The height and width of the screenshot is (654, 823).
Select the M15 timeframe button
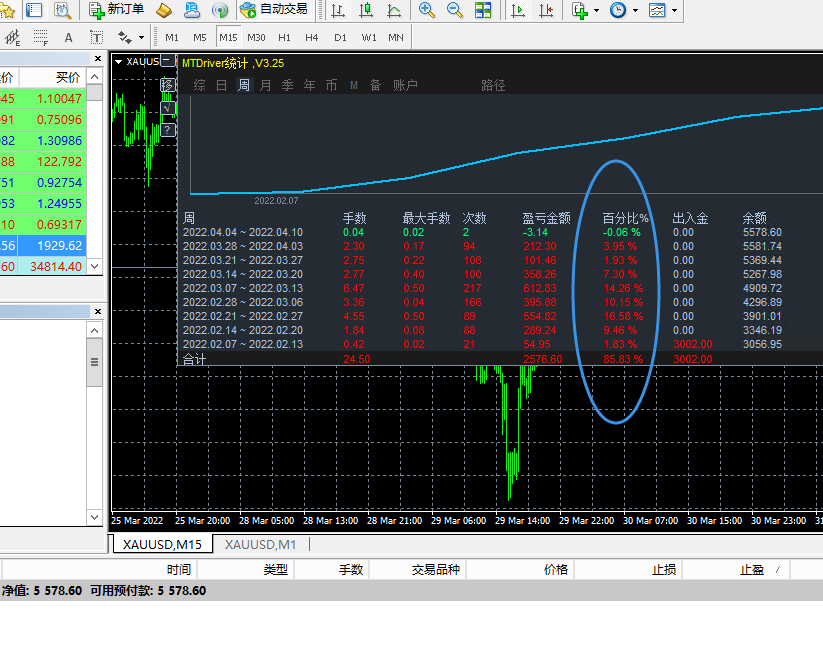tap(228, 37)
